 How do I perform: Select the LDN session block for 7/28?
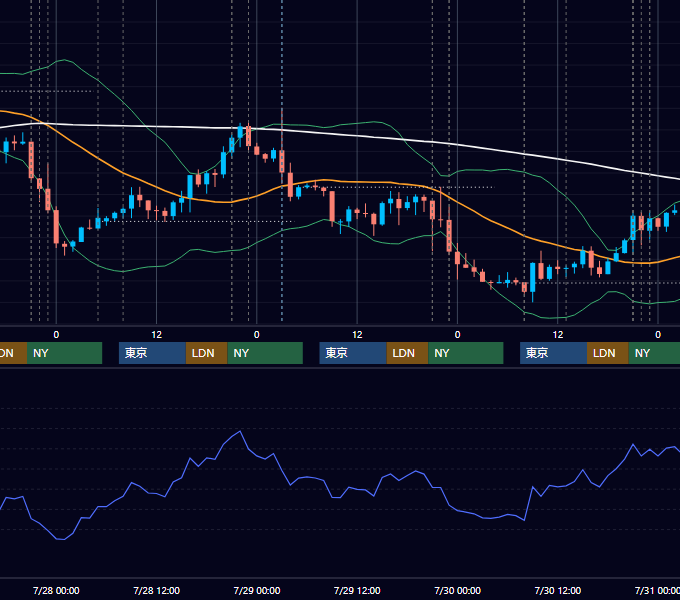tap(206, 353)
